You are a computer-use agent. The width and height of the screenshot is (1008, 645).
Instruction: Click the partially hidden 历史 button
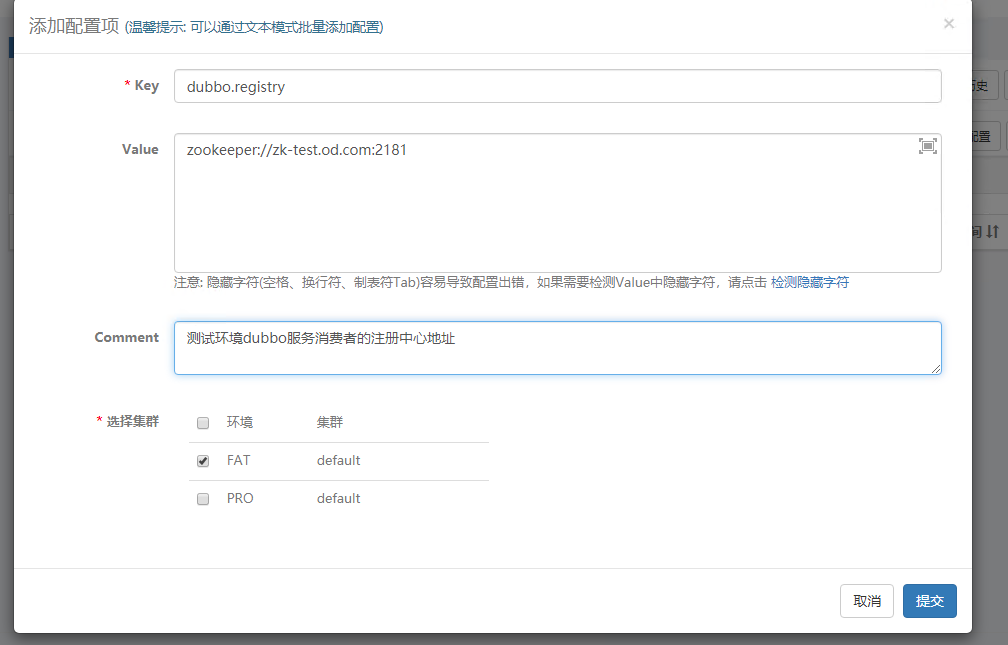[x=984, y=86]
